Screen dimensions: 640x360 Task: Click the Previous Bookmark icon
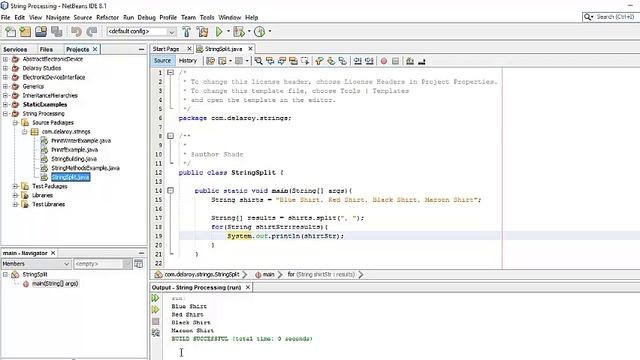[319, 61]
